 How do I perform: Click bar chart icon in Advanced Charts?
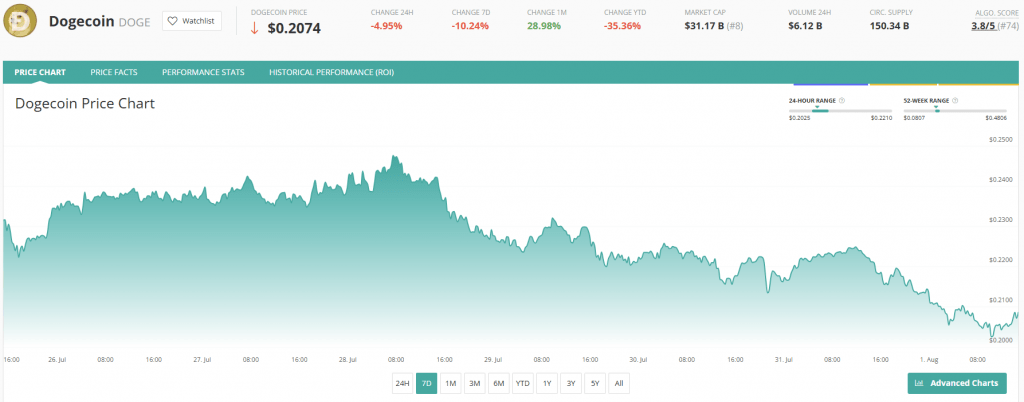pyautogui.click(x=918, y=383)
